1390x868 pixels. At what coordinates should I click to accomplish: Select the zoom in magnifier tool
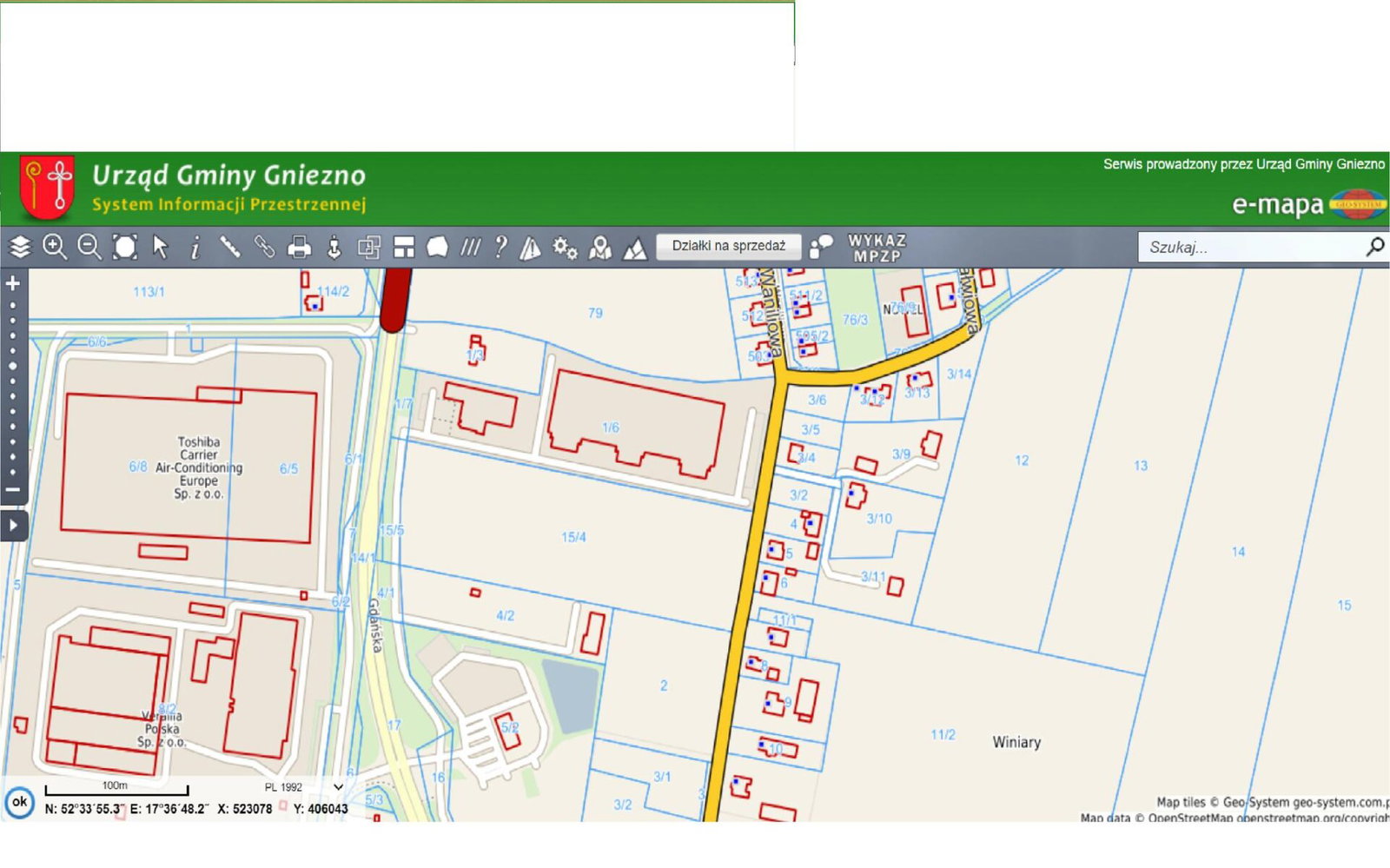(55, 248)
